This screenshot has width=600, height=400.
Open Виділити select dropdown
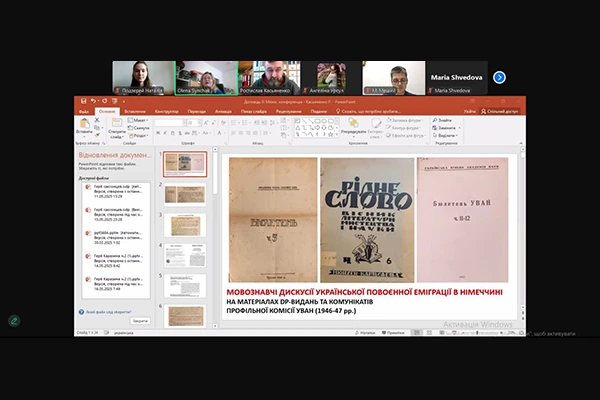(445, 136)
